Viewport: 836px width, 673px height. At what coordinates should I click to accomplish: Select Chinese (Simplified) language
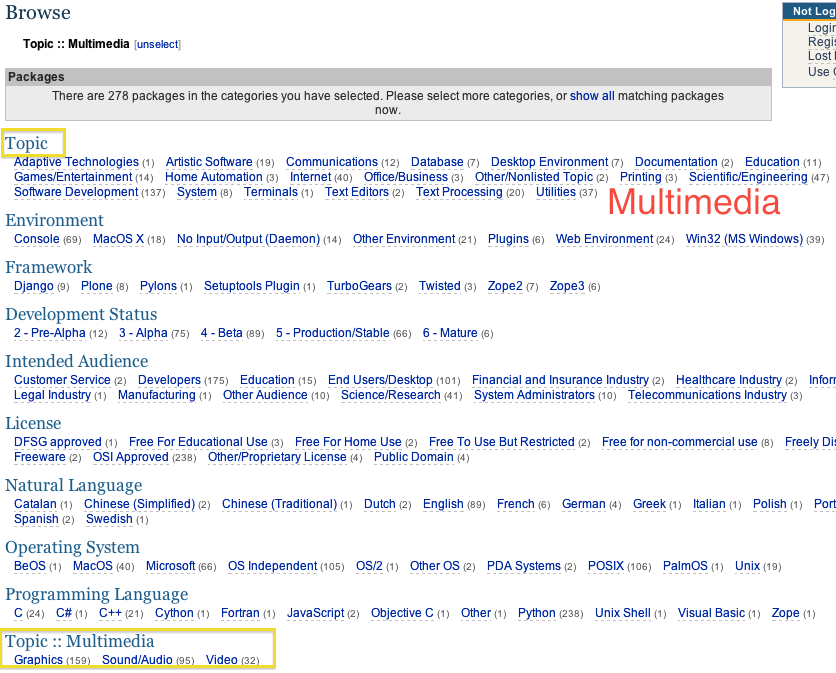pyautogui.click(x=140, y=504)
